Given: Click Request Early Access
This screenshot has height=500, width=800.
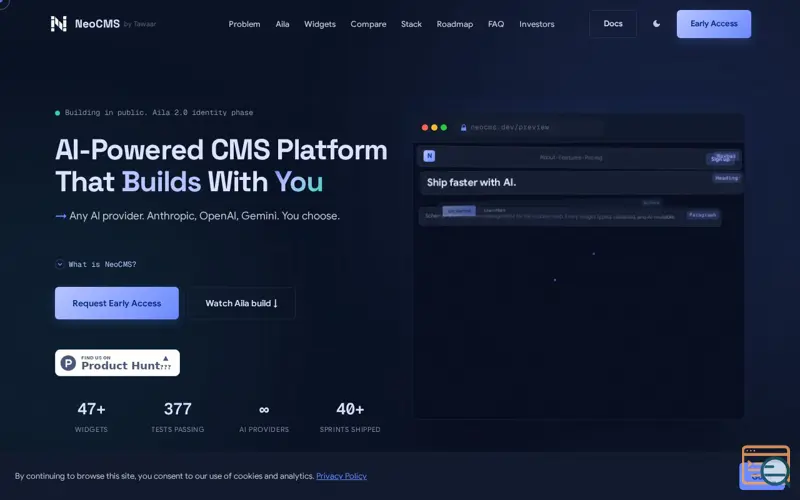Looking at the screenshot, I should (117, 303).
